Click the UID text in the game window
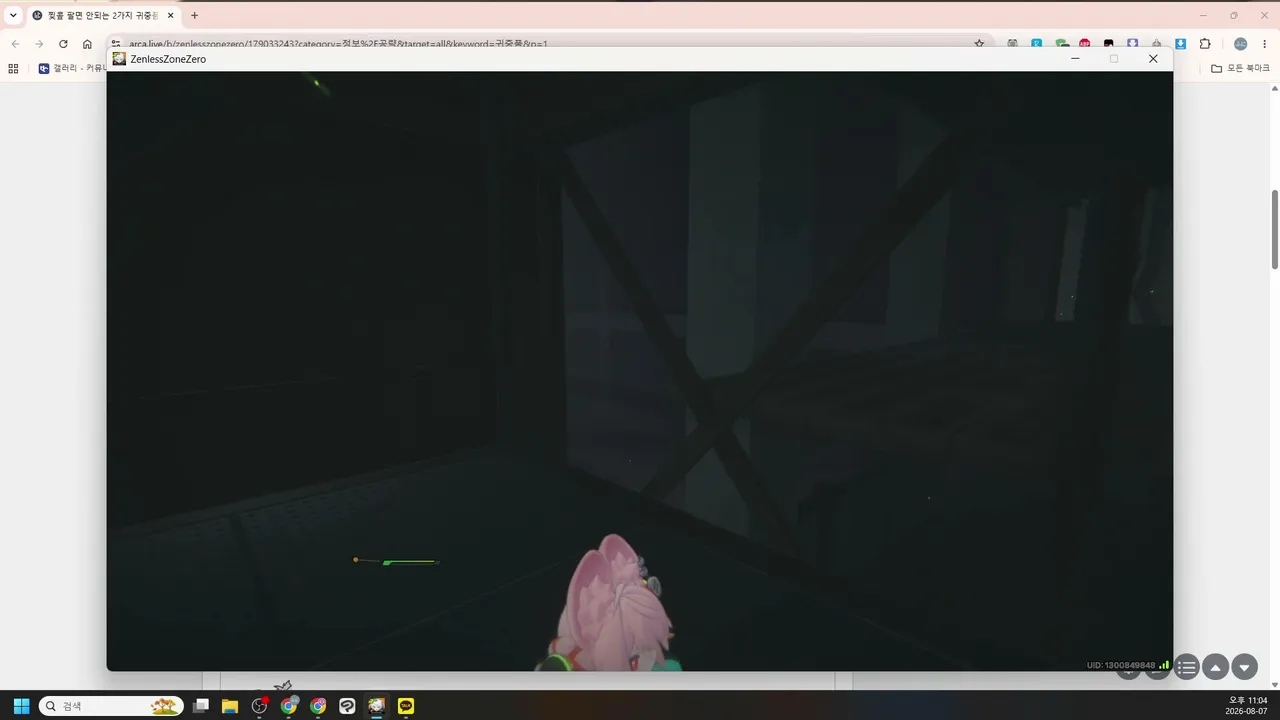Viewport: 1280px width, 720px height. 1121,665
